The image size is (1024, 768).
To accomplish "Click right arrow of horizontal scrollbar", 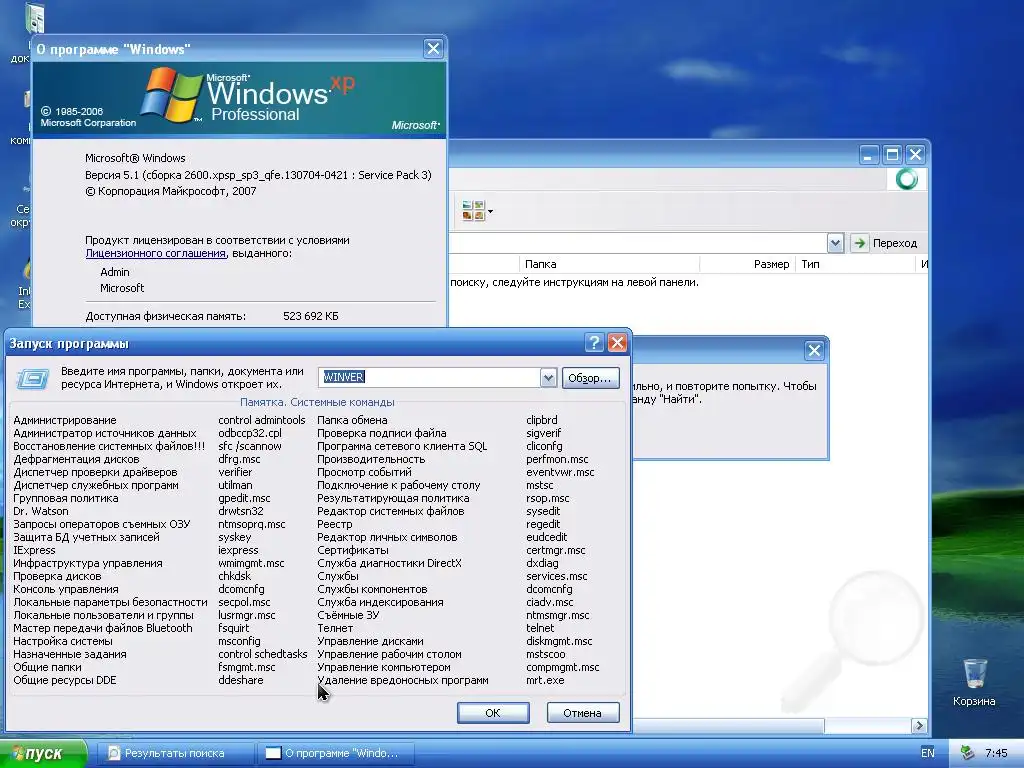I will (920, 726).
